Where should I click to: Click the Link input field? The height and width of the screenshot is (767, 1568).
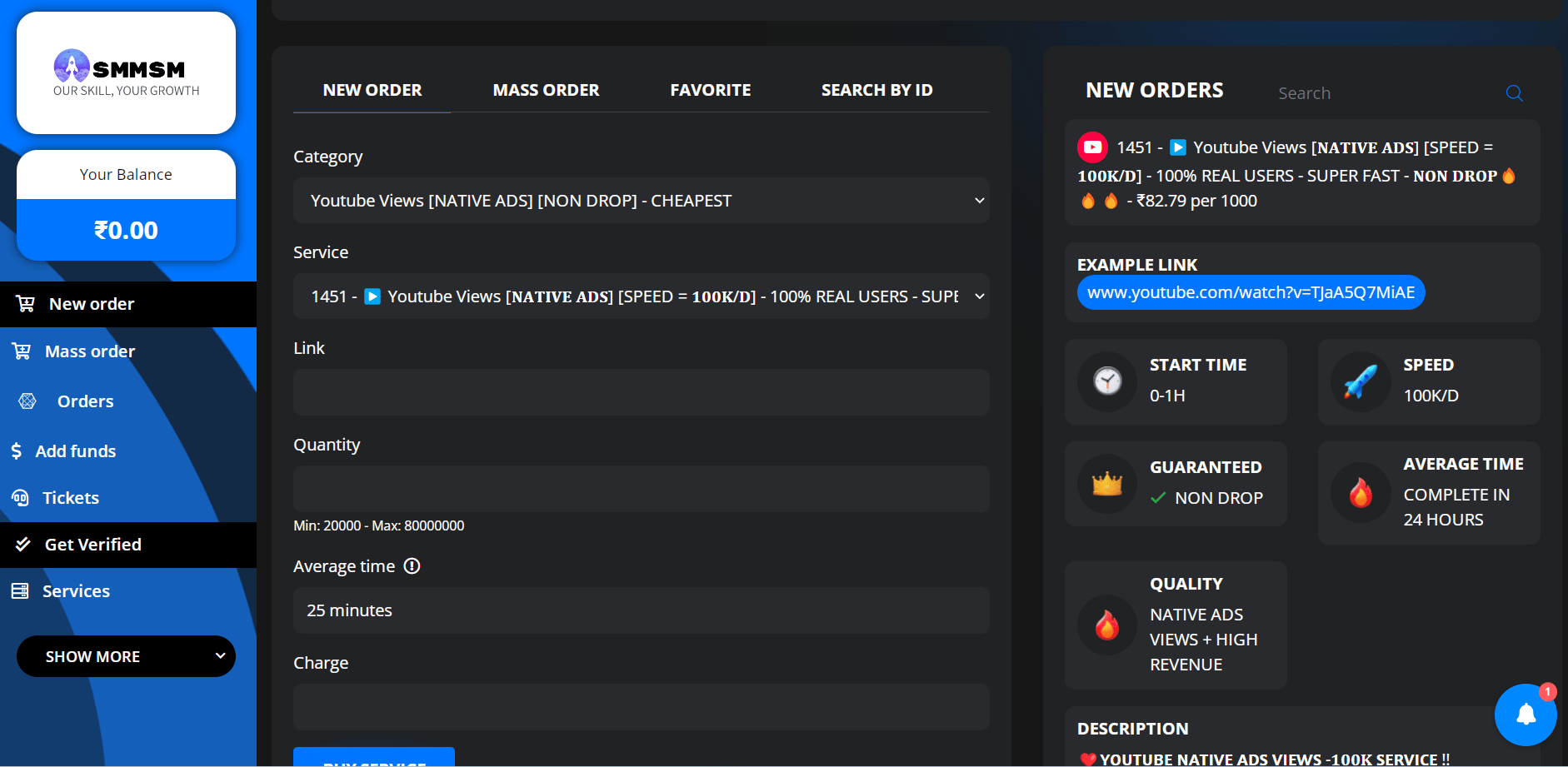click(x=641, y=392)
